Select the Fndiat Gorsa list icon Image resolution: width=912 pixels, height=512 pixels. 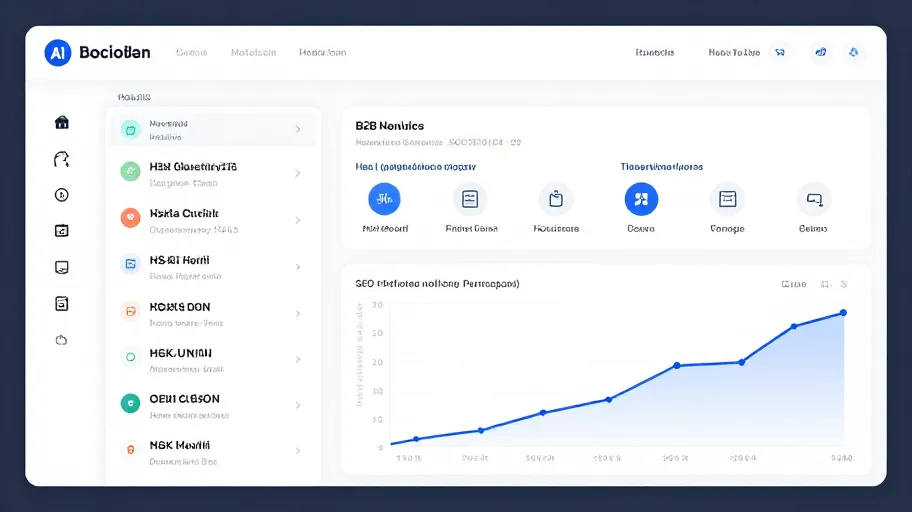pyautogui.click(x=470, y=199)
